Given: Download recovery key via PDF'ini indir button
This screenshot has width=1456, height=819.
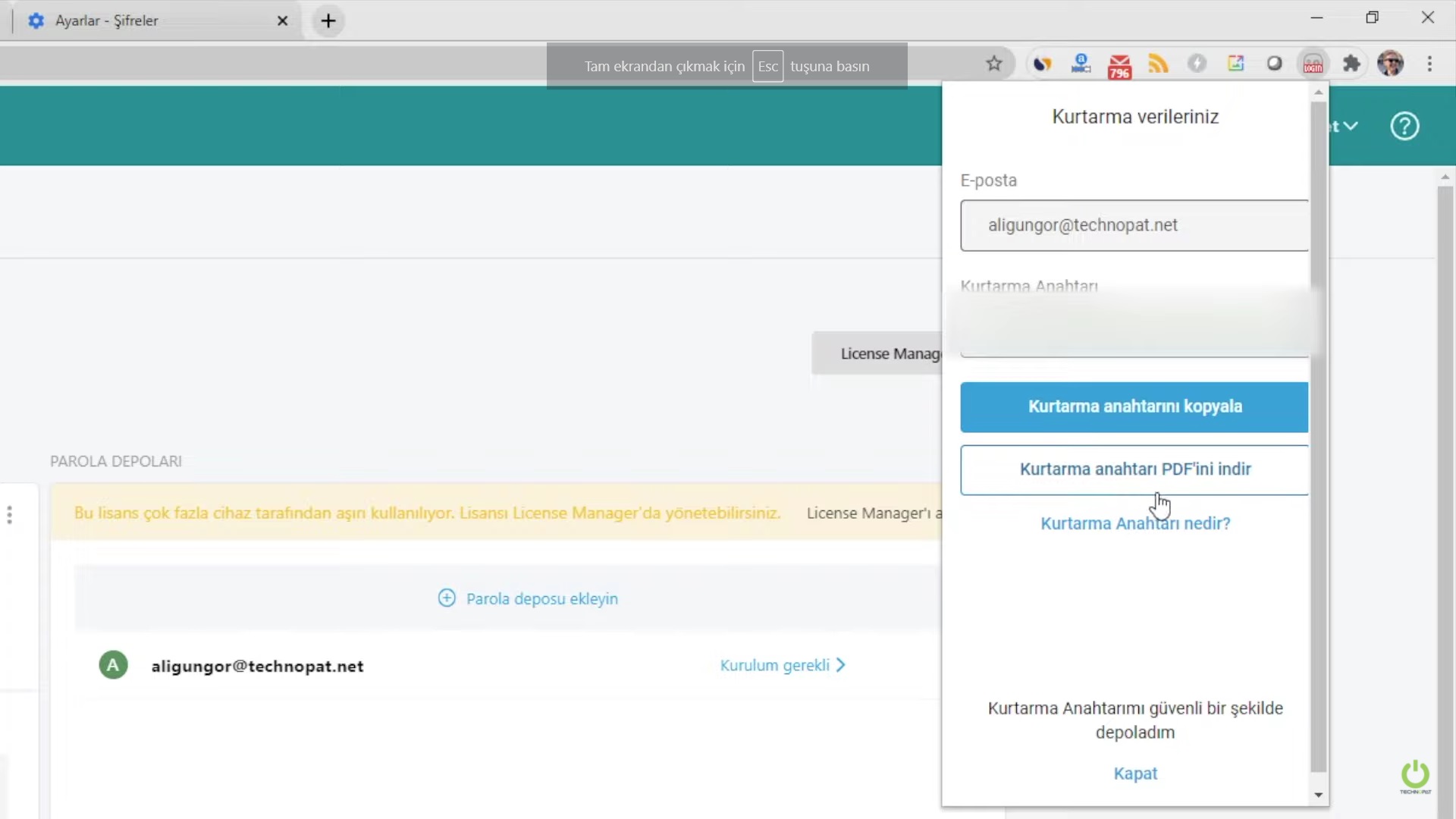Looking at the screenshot, I should pos(1134,469).
